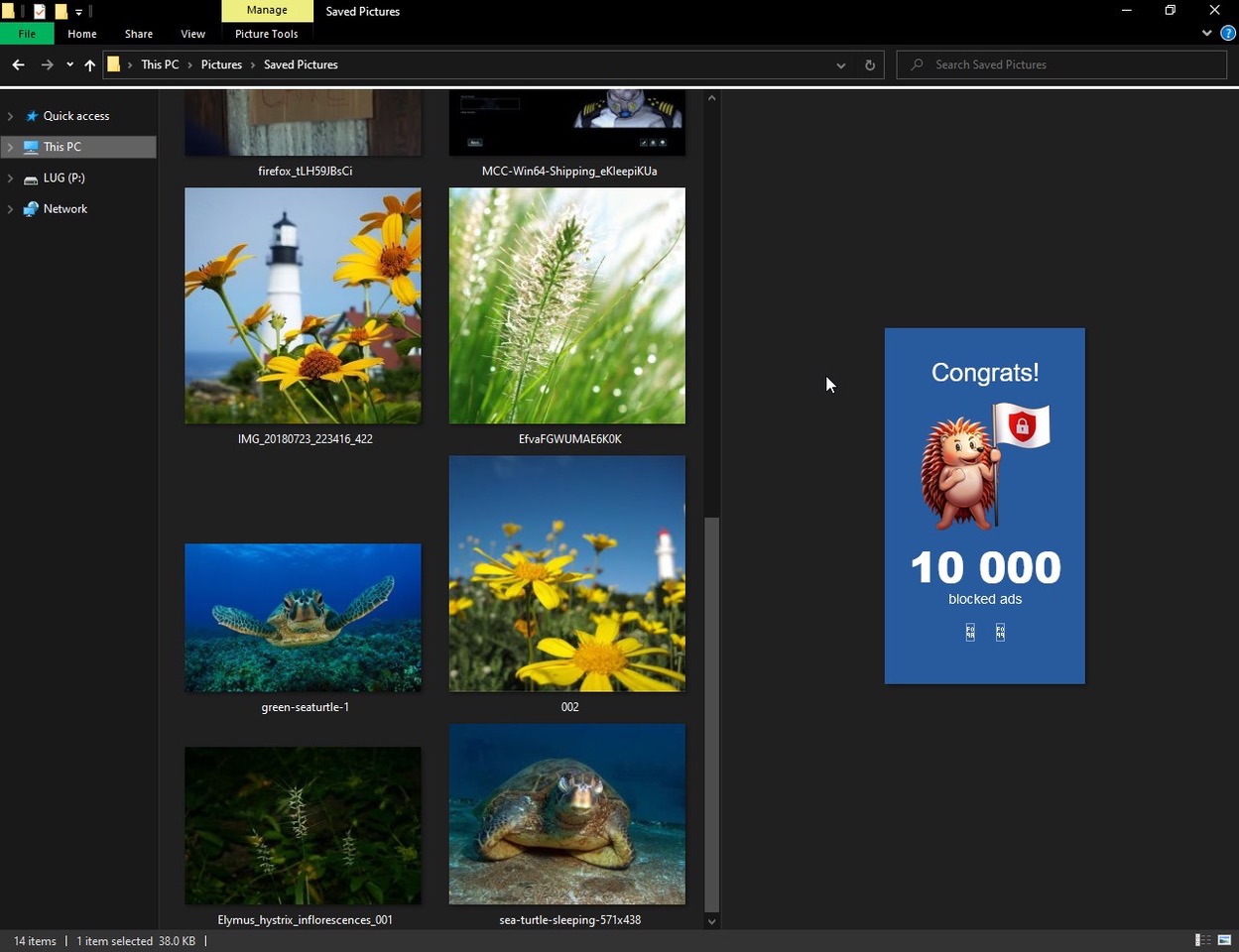
Task: Refresh the Saved Pictures folder
Action: pos(870,65)
